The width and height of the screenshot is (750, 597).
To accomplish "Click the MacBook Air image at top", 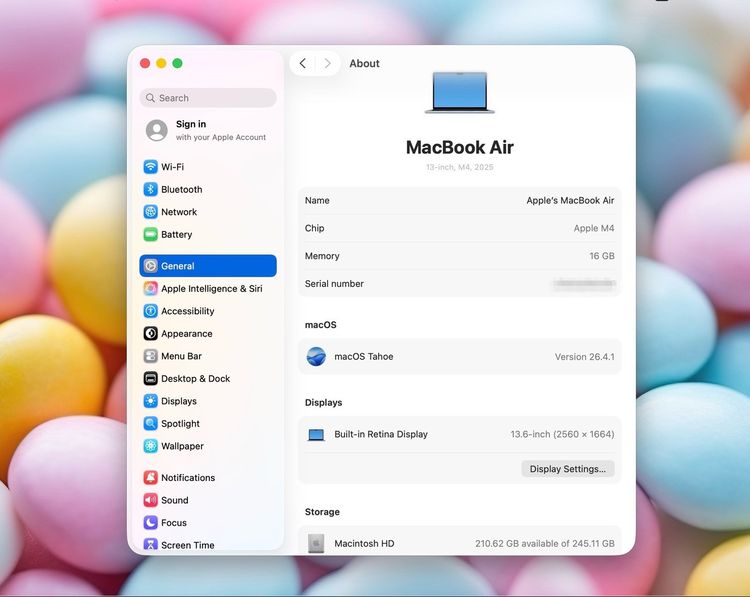I will point(460,92).
